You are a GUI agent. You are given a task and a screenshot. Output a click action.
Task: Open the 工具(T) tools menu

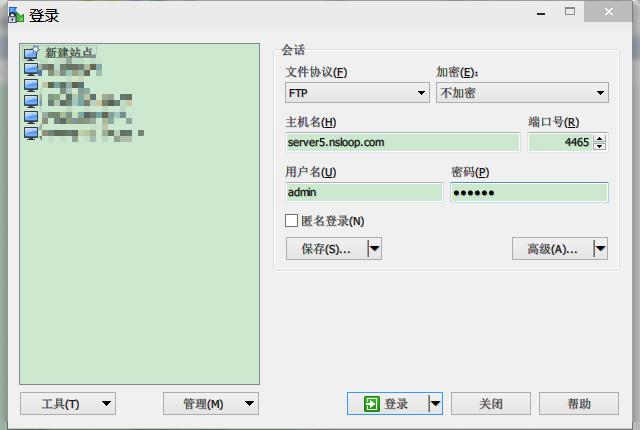click(x=67, y=404)
